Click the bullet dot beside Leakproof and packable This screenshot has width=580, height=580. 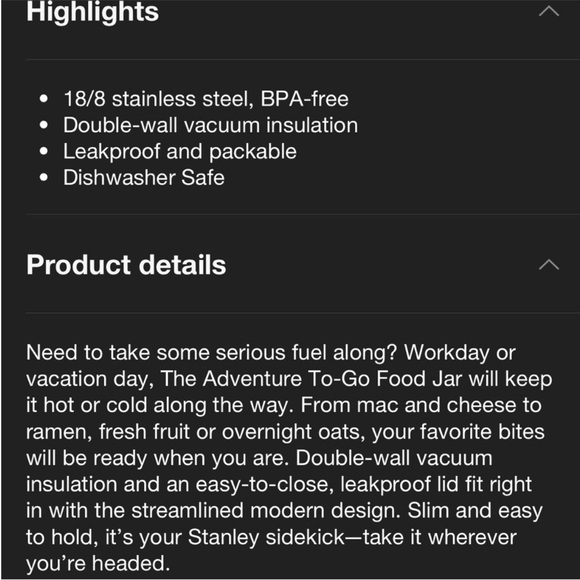(44, 151)
